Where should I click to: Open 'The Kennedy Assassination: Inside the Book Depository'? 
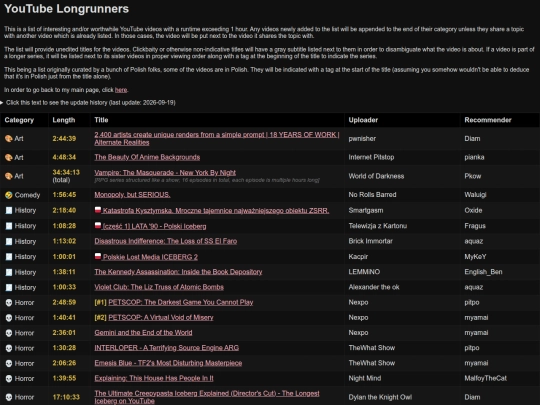pyautogui.click(x=178, y=272)
